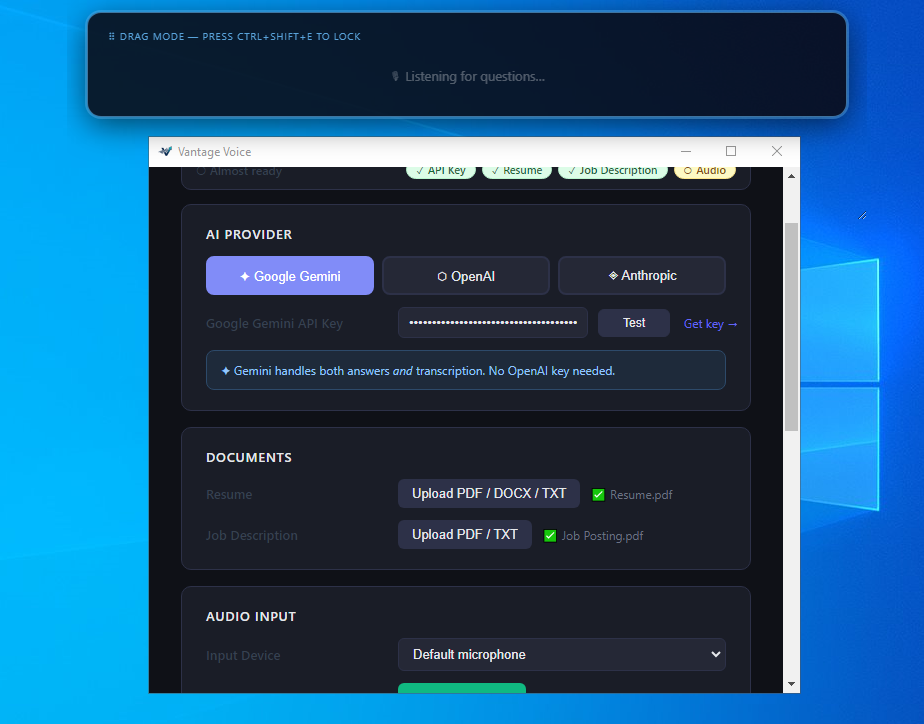Screen dimensions: 924x724
Task: Close the Vantage Voice window
Action: pos(777,151)
